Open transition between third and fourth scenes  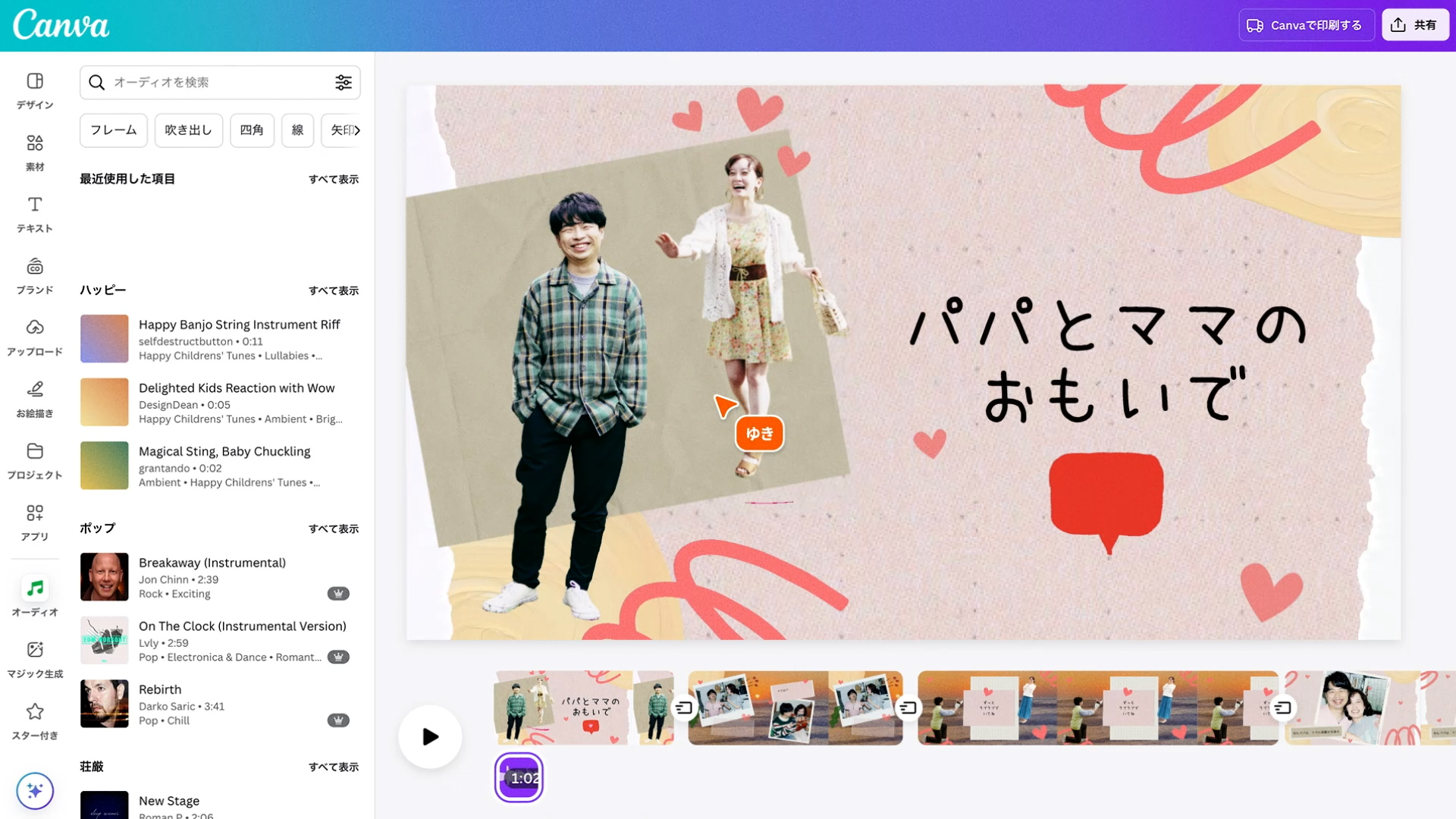click(x=1282, y=708)
